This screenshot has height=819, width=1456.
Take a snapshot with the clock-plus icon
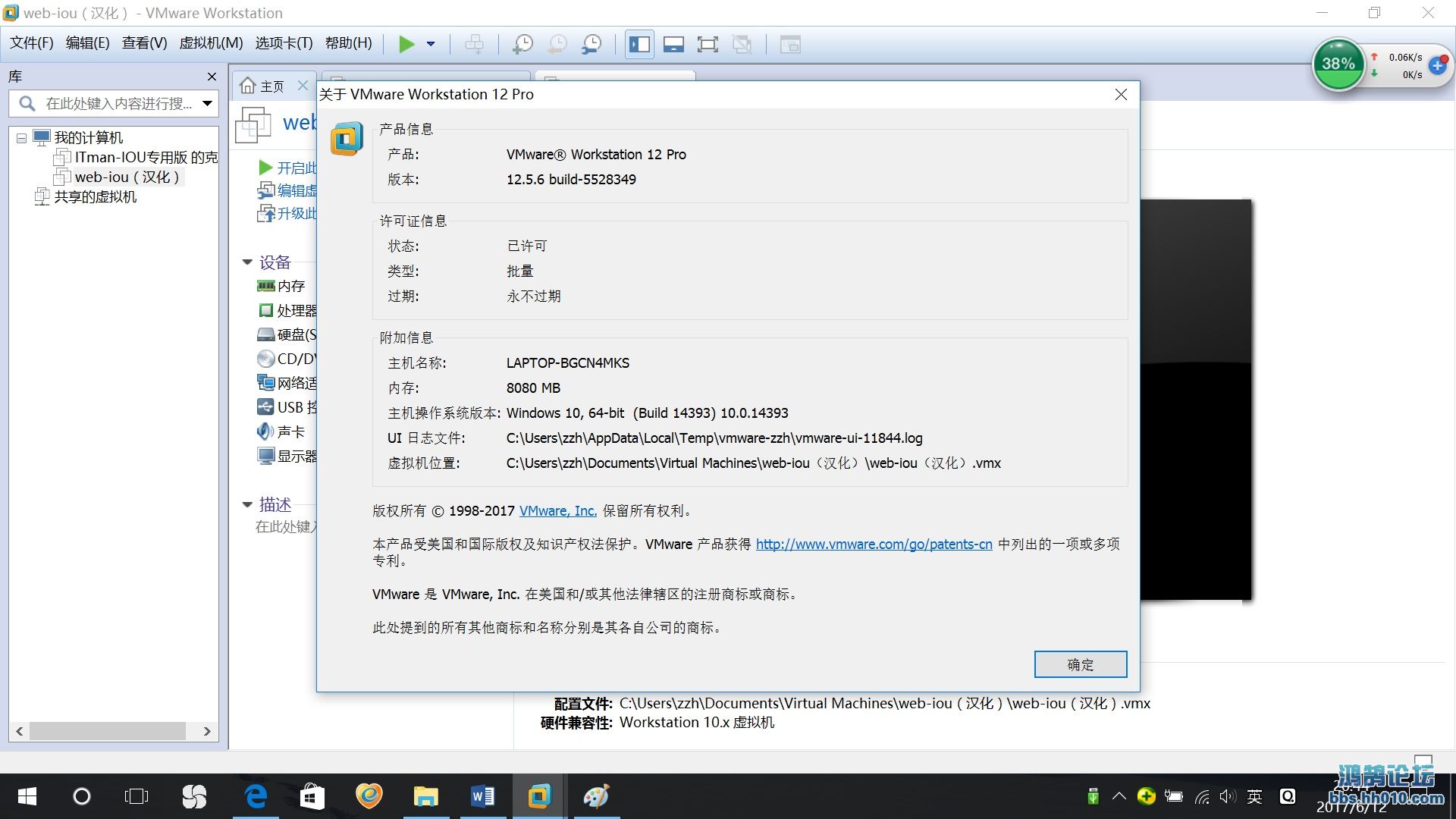click(522, 44)
